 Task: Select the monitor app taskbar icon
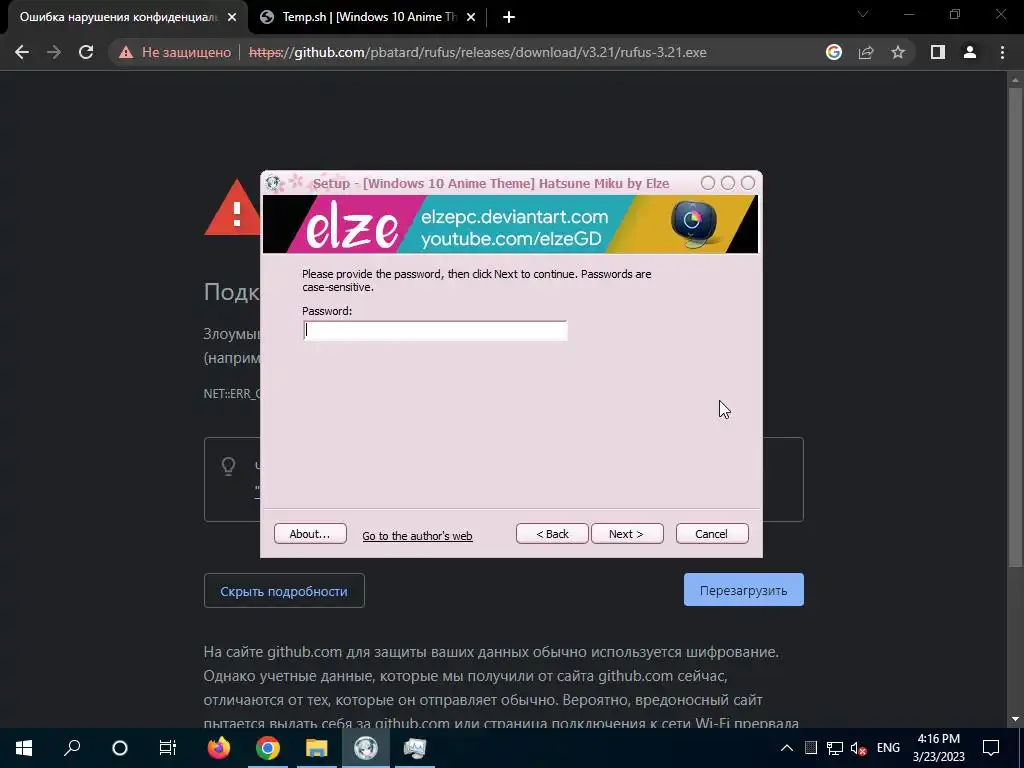click(415, 748)
